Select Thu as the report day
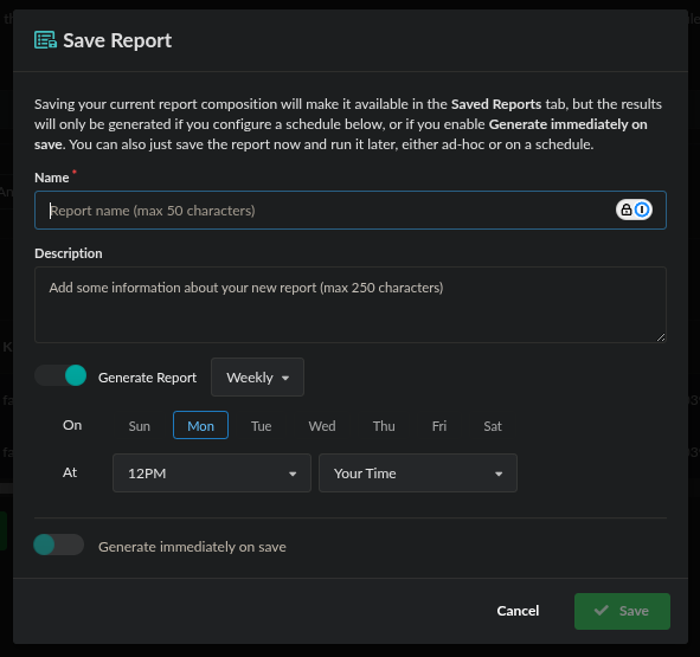The width and height of the screenshot is (700, 657). (x=384, y=426)
